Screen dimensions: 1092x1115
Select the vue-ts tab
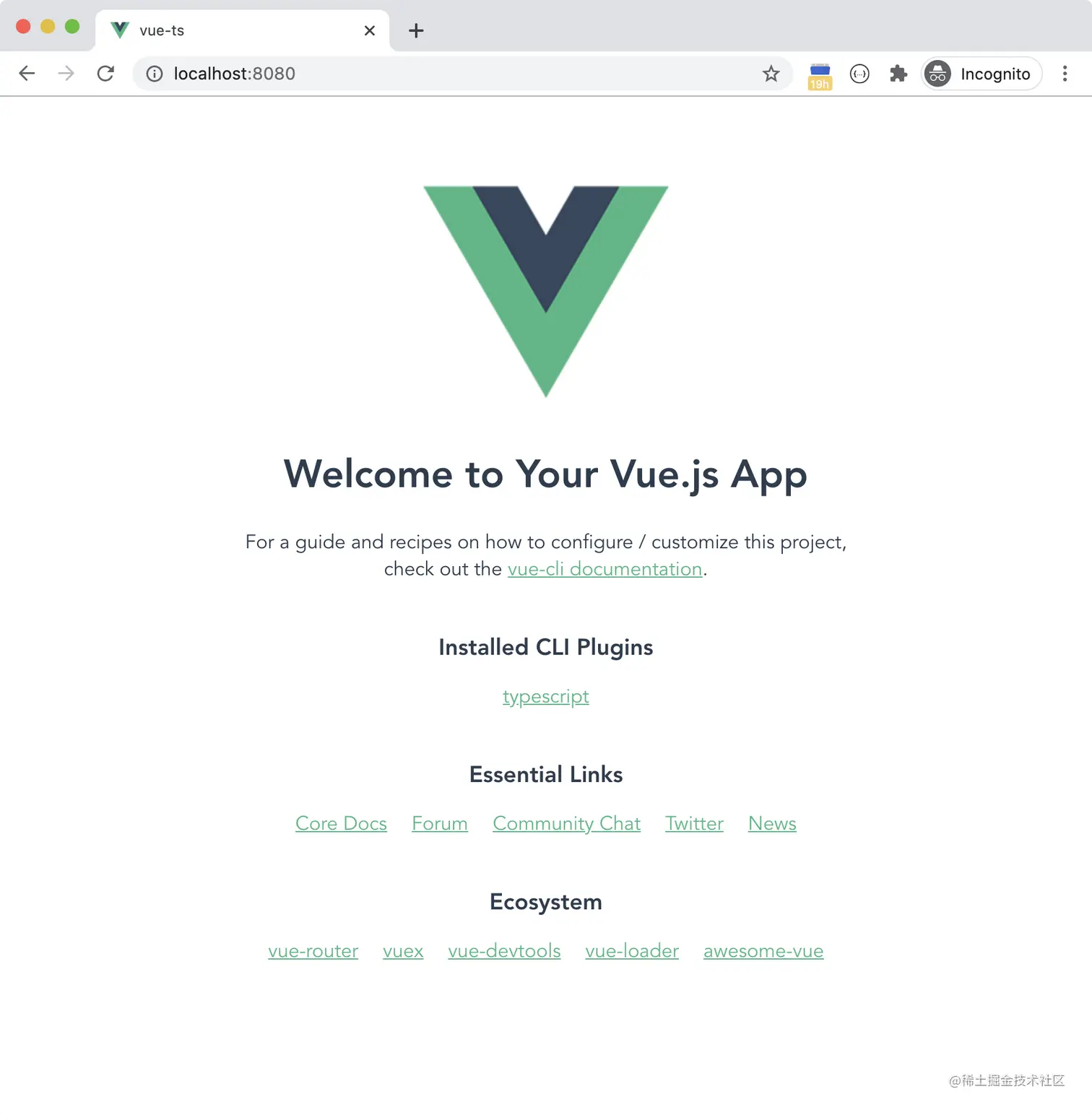tap(242, 30)
